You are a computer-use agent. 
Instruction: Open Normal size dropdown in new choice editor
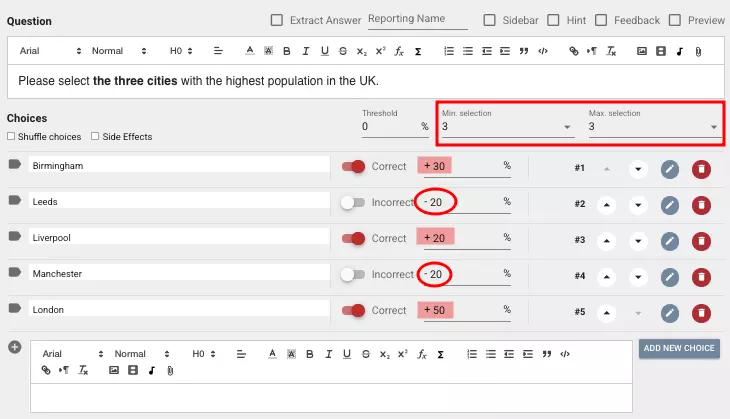tap(142, 354)
